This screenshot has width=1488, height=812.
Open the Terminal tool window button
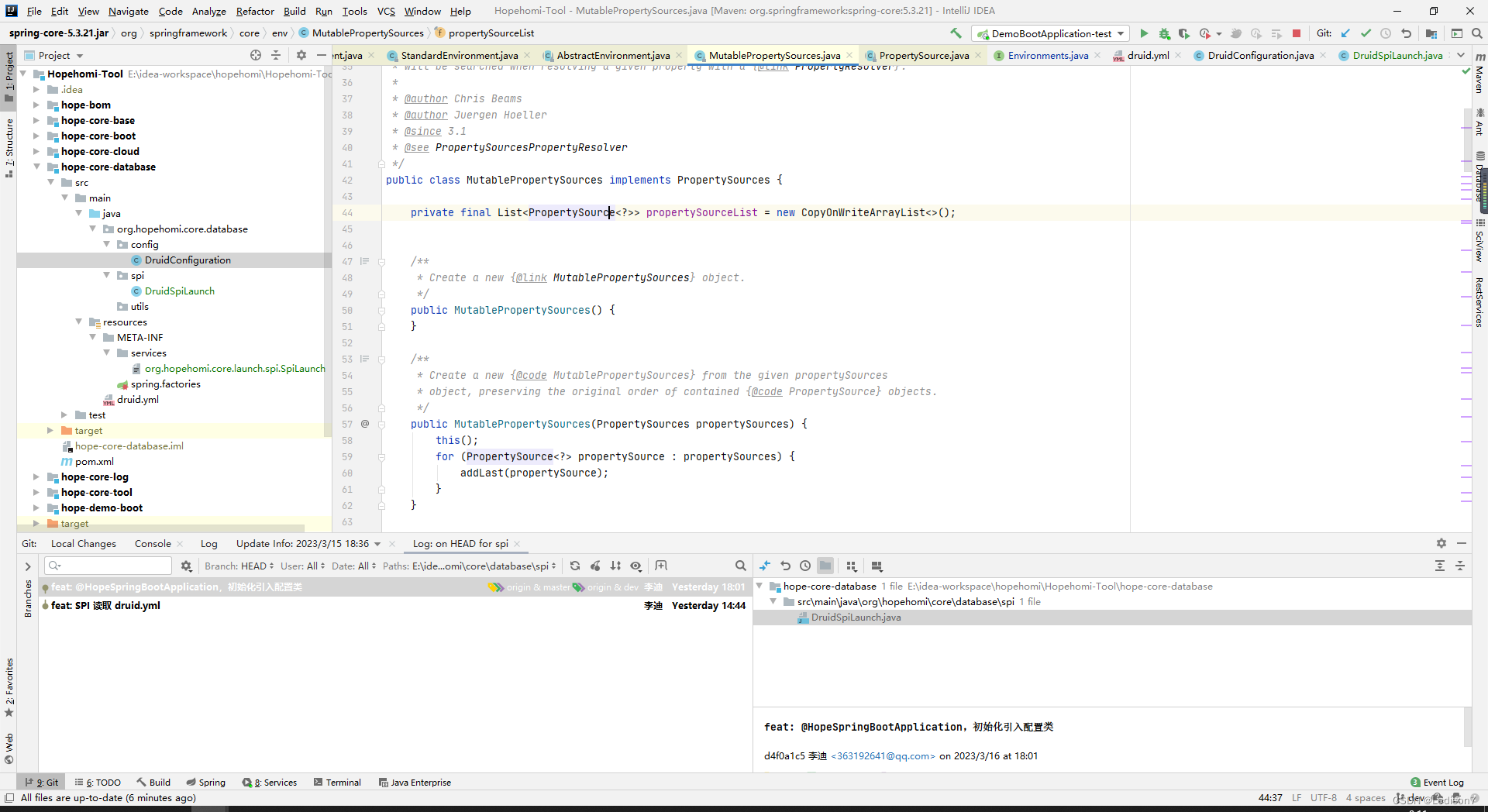point(337,782)
